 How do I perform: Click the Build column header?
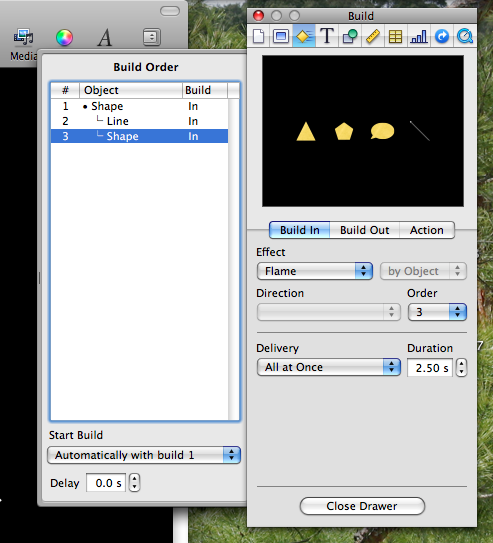[205, 90]
